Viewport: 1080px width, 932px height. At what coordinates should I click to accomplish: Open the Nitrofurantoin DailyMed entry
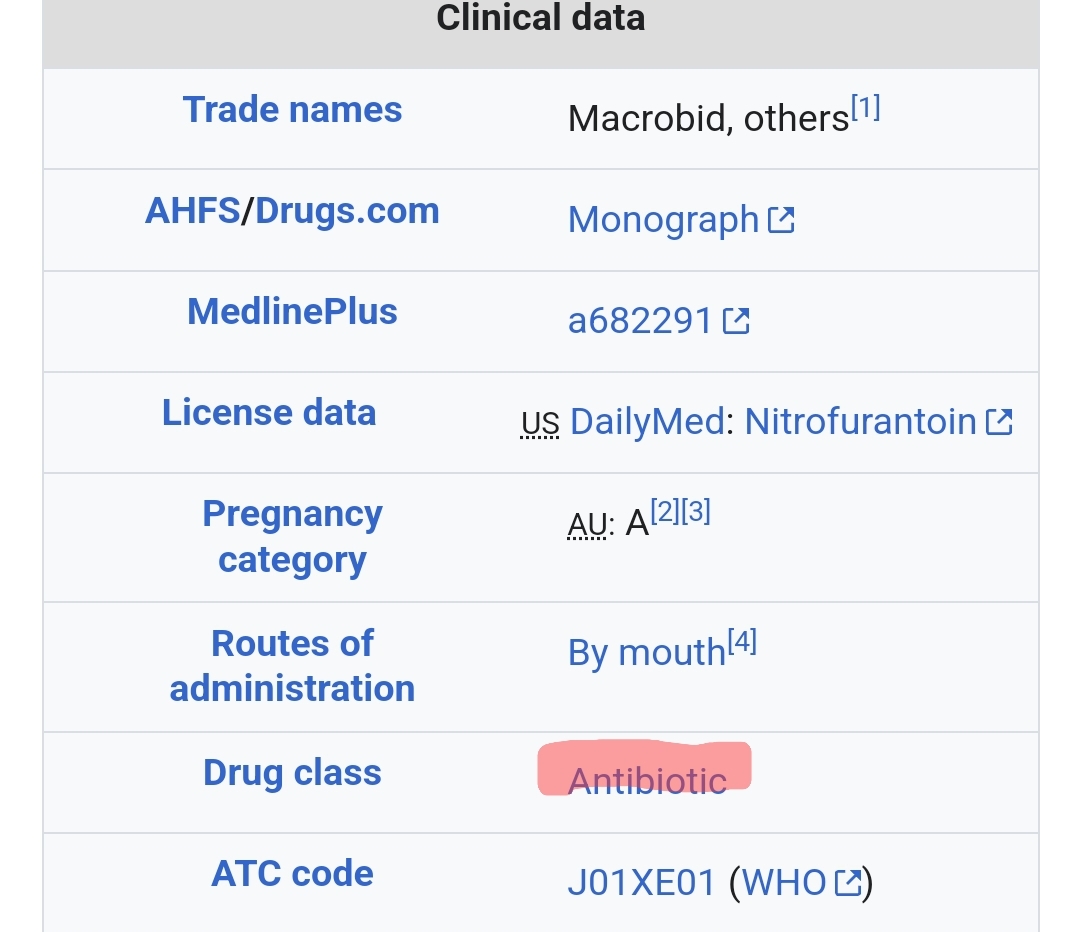pyautogui.click(x=860, y=422)
